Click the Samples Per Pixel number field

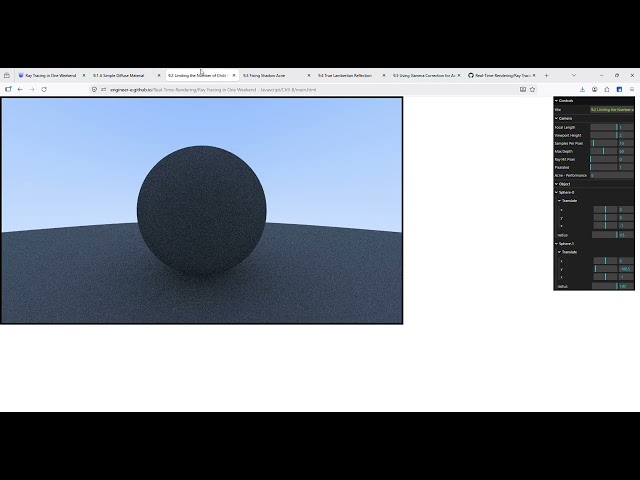point(626,143)
